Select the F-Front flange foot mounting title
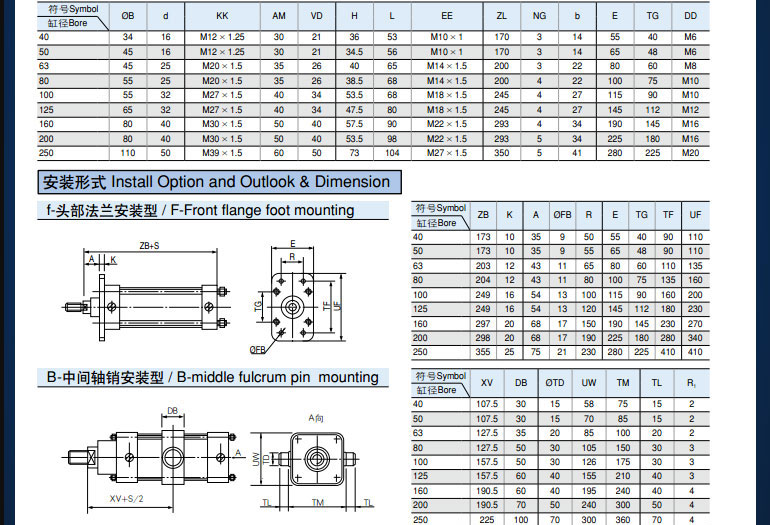770x525 pixels. (200, 211)
